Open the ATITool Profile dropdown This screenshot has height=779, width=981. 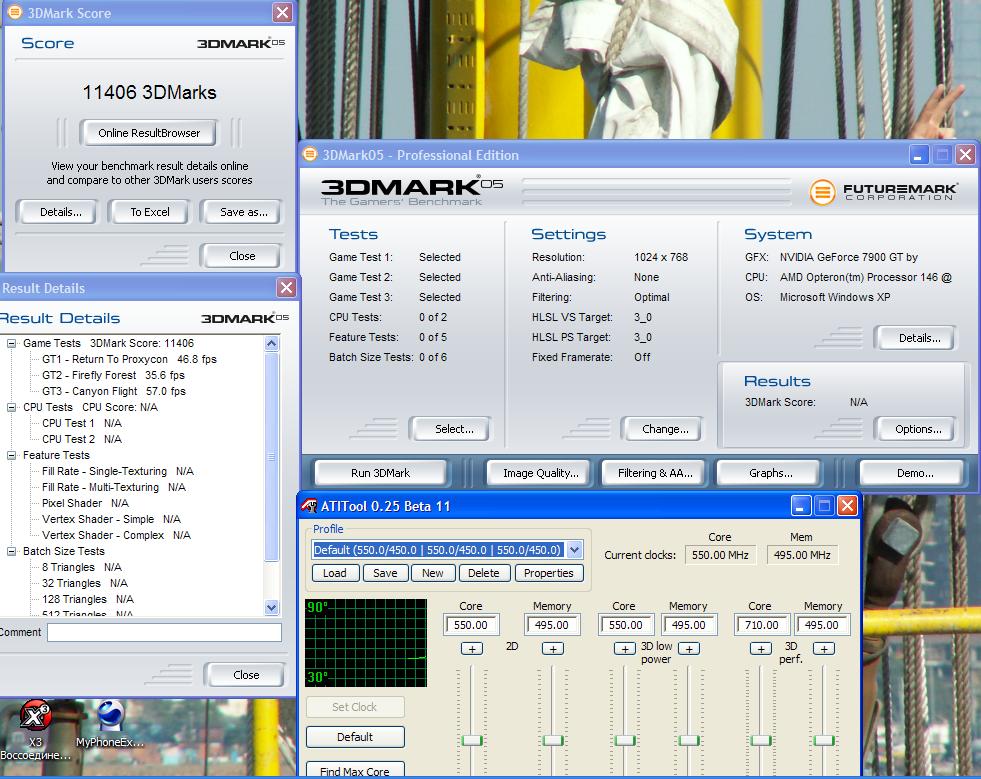click(574, 550)
